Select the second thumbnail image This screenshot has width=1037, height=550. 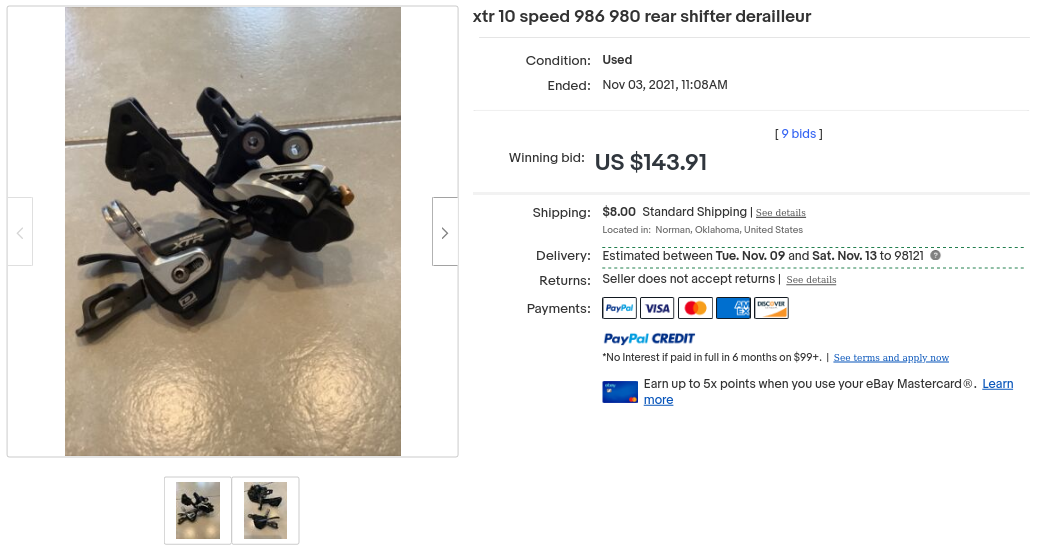click(x=265, y=510)
